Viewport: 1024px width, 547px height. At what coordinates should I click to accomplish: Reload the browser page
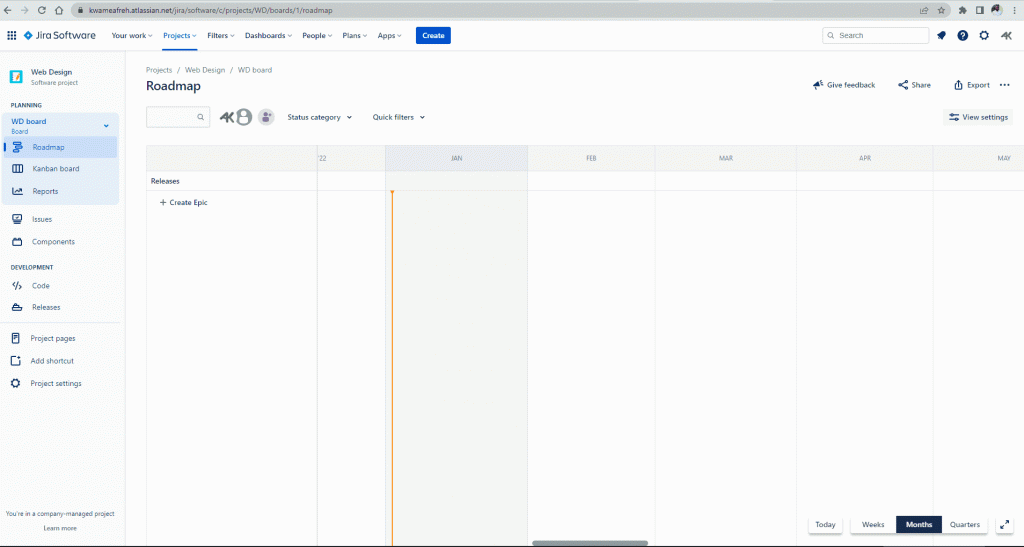(42, 10)
